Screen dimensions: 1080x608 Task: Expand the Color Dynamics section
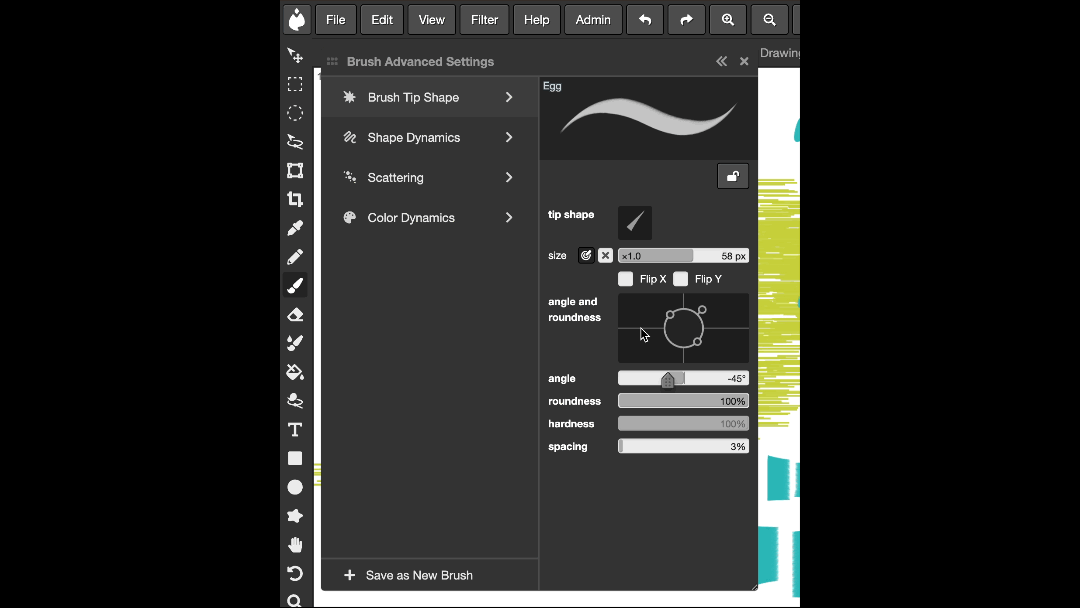coord(429,218)
